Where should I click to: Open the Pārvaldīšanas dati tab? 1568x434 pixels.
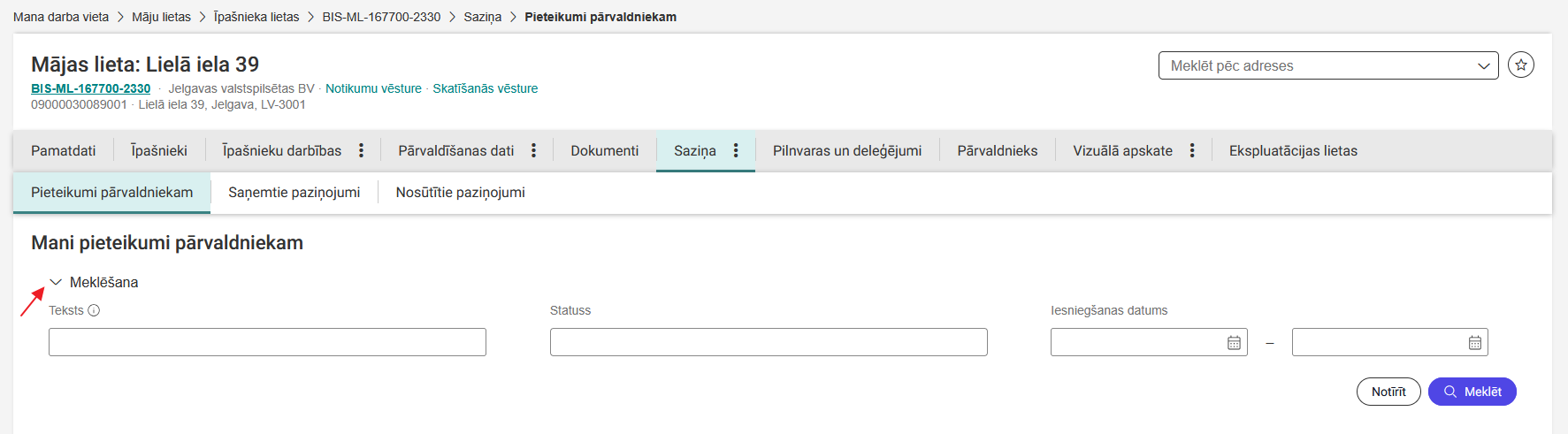[x=456, y=151]
